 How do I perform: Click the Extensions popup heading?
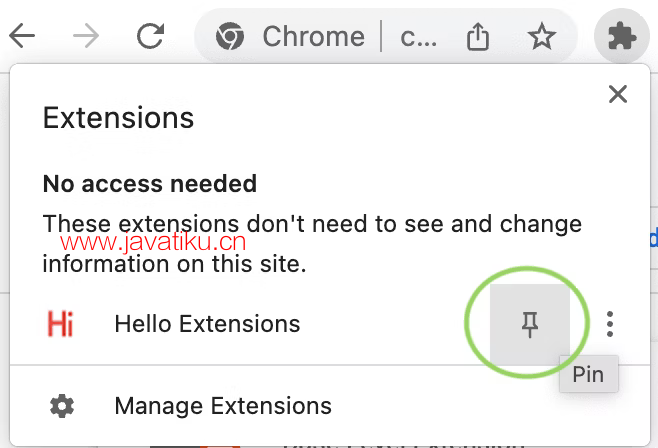118,118
